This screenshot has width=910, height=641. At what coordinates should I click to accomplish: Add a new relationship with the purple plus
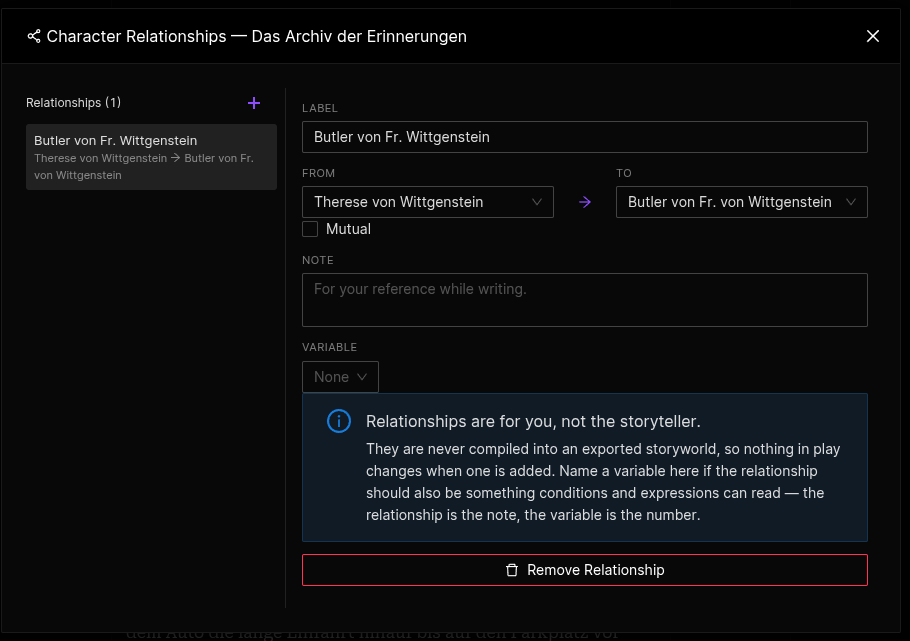[254, 103]
